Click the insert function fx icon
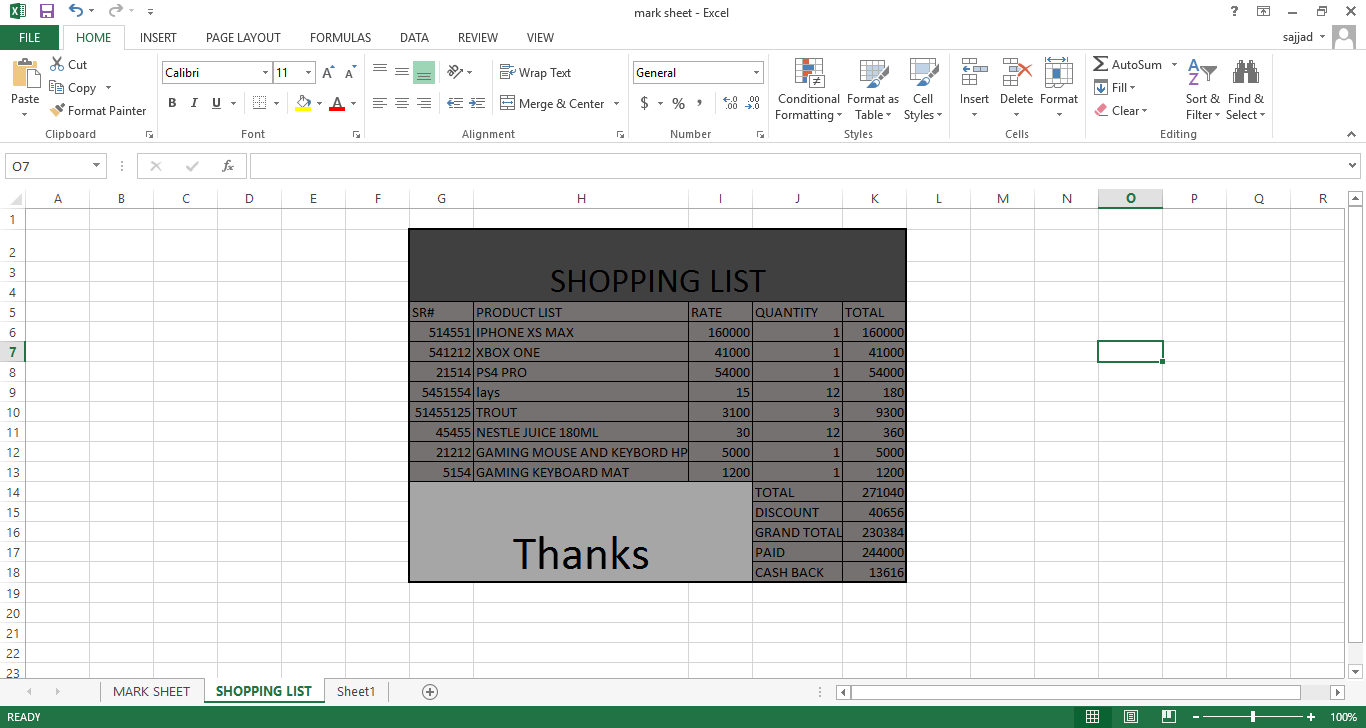This screenshot has width=1366, height=728. [x=228, y=166]
